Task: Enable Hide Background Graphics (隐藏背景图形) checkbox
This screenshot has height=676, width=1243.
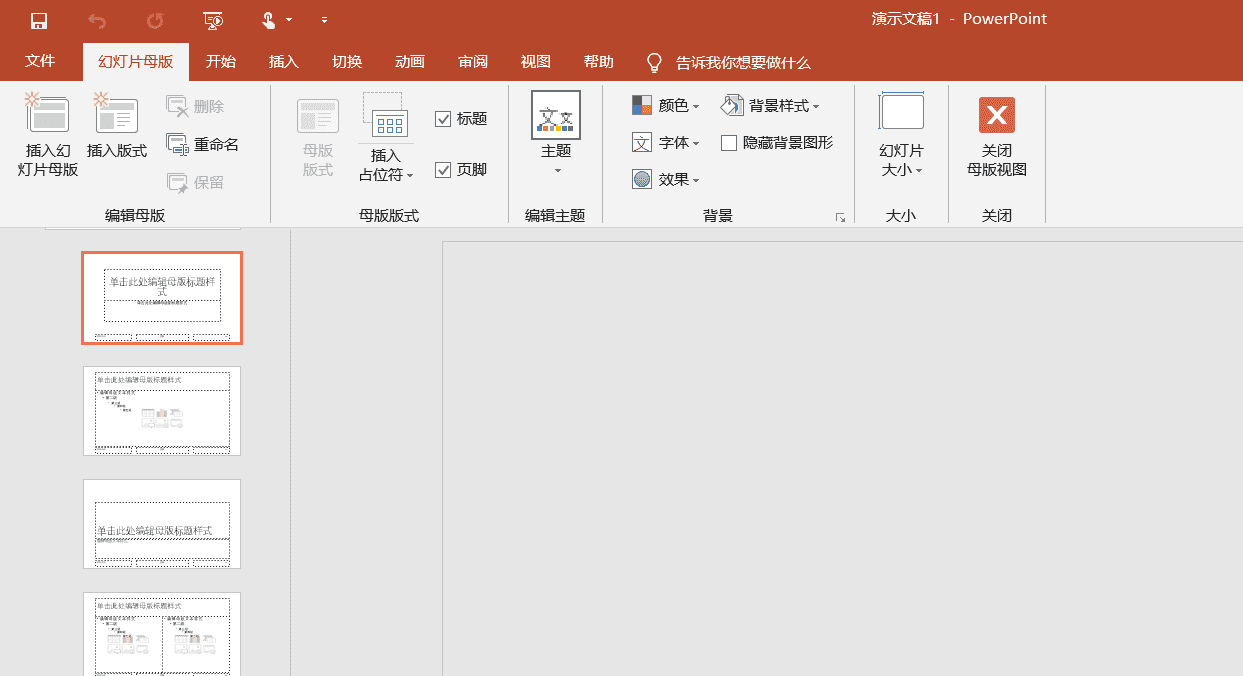Action: (729, 143)
